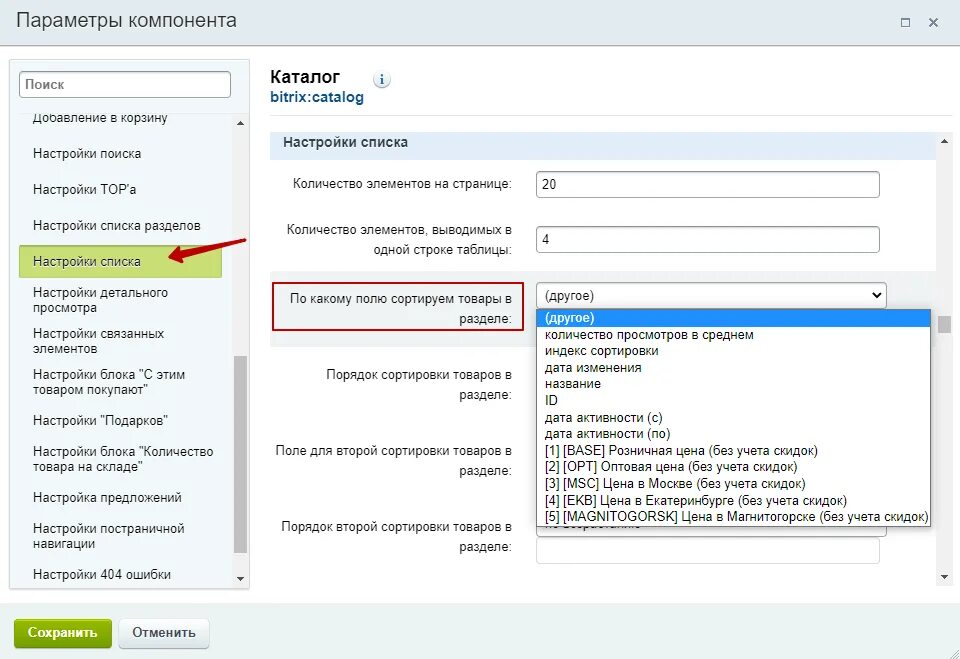Select Добавление в корзину in sidebar
The image size is (960, 659).
coord(100,118)
